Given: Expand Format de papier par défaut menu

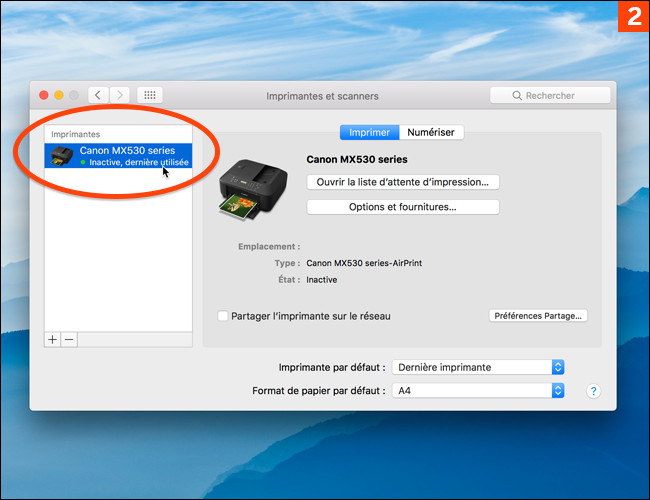Looking at the screenshot, I should tap(479, 391).
